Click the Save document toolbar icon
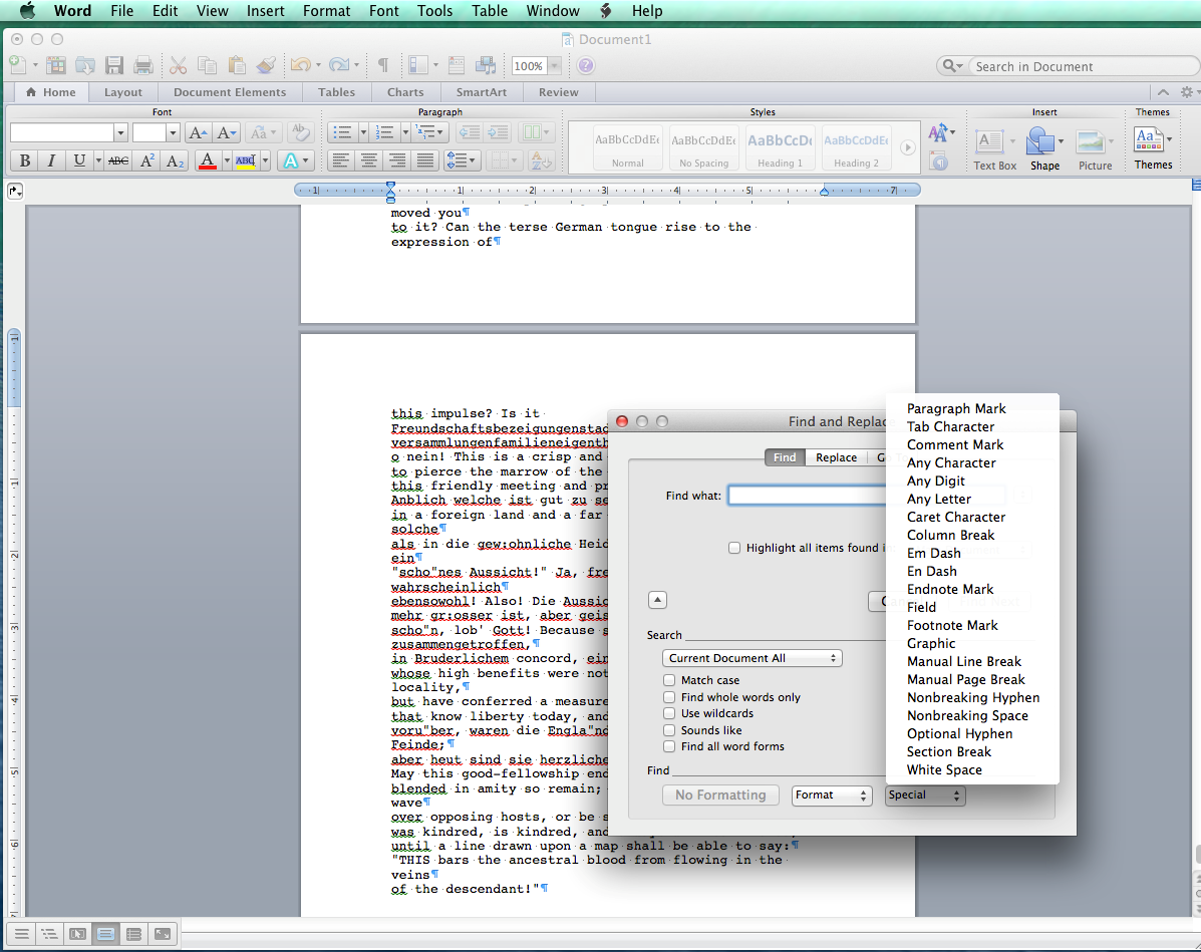This screenshot has width=1201, height=952. (x=114, y=66)
